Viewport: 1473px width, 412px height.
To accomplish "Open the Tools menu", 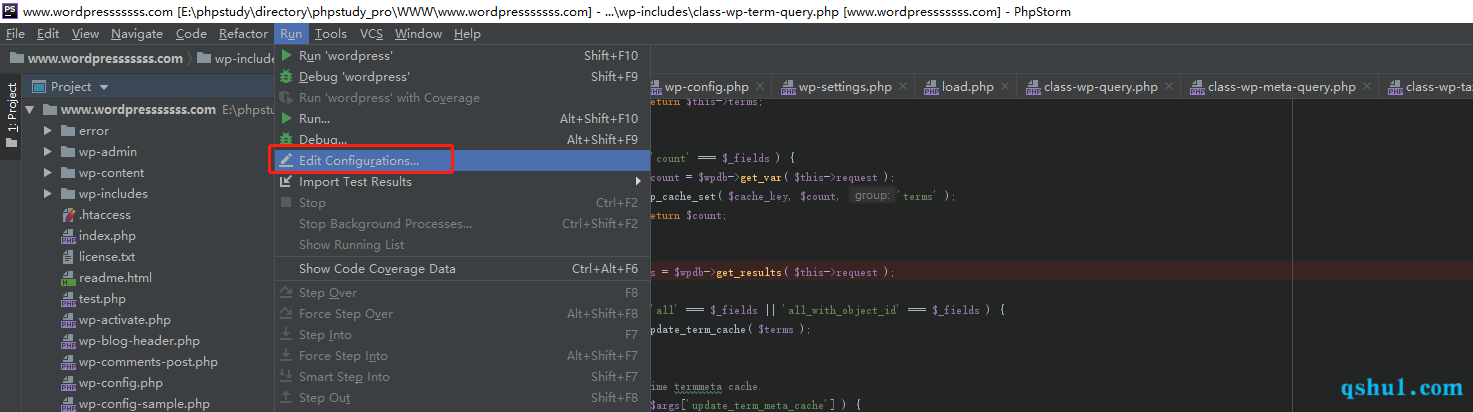I will point(331,34).
